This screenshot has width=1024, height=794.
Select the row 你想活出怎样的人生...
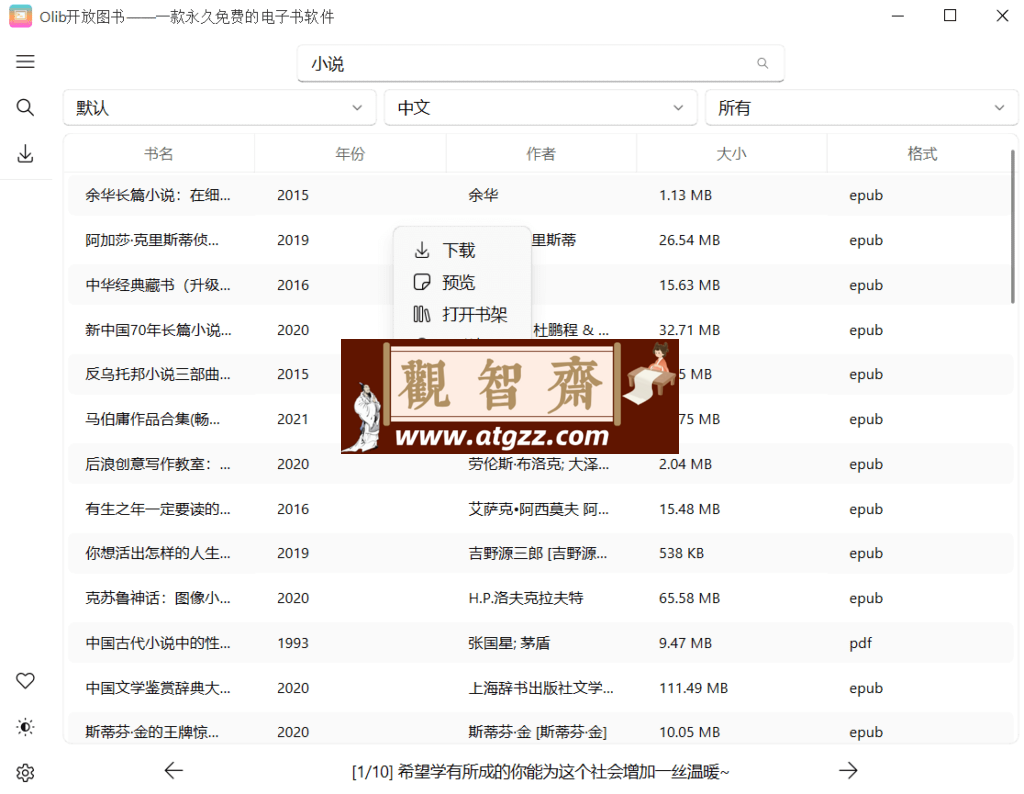coord(540,553)
